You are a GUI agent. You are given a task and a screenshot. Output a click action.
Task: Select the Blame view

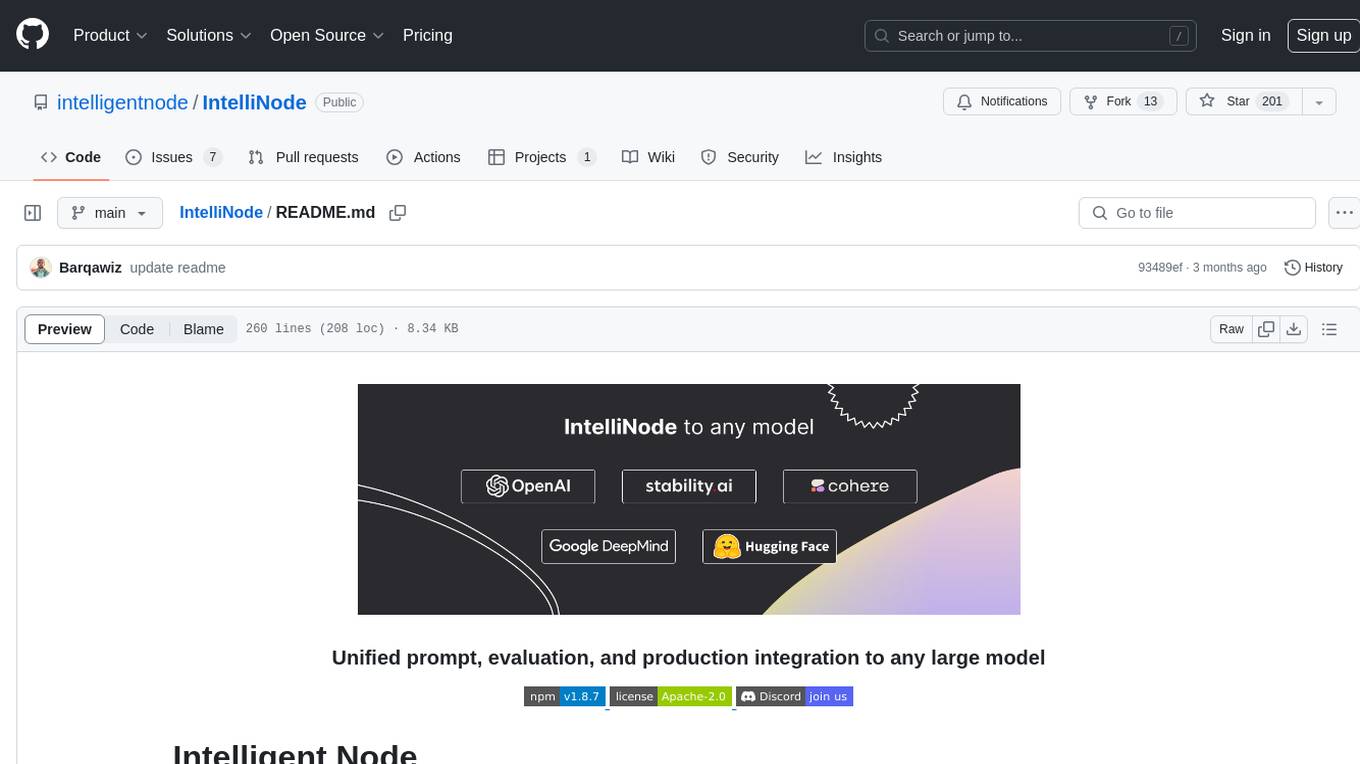pyautogui.click(x=203, y=329)
